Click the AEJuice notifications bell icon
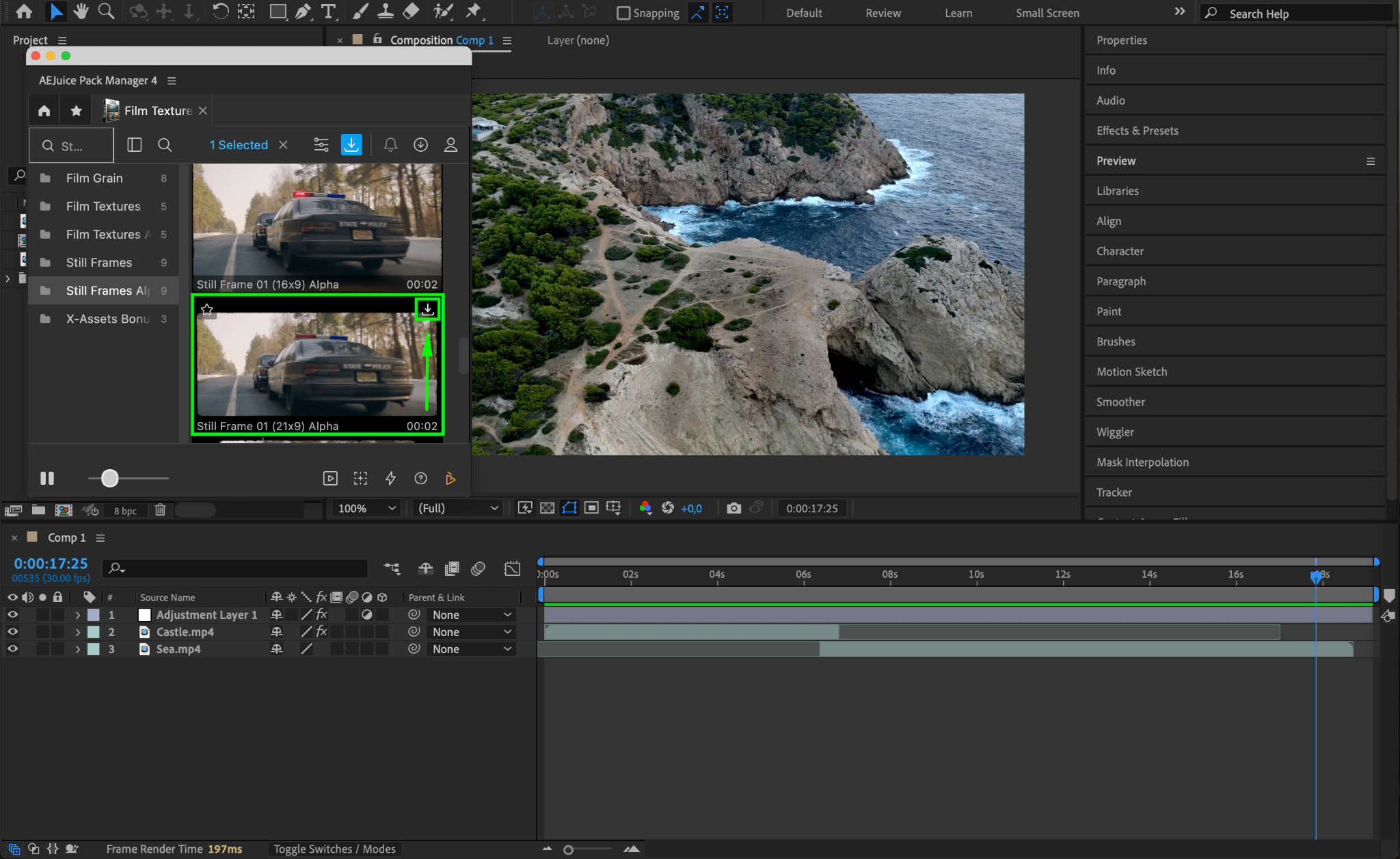This screenshot has height=859, width=1400. [x=390, y=145]
